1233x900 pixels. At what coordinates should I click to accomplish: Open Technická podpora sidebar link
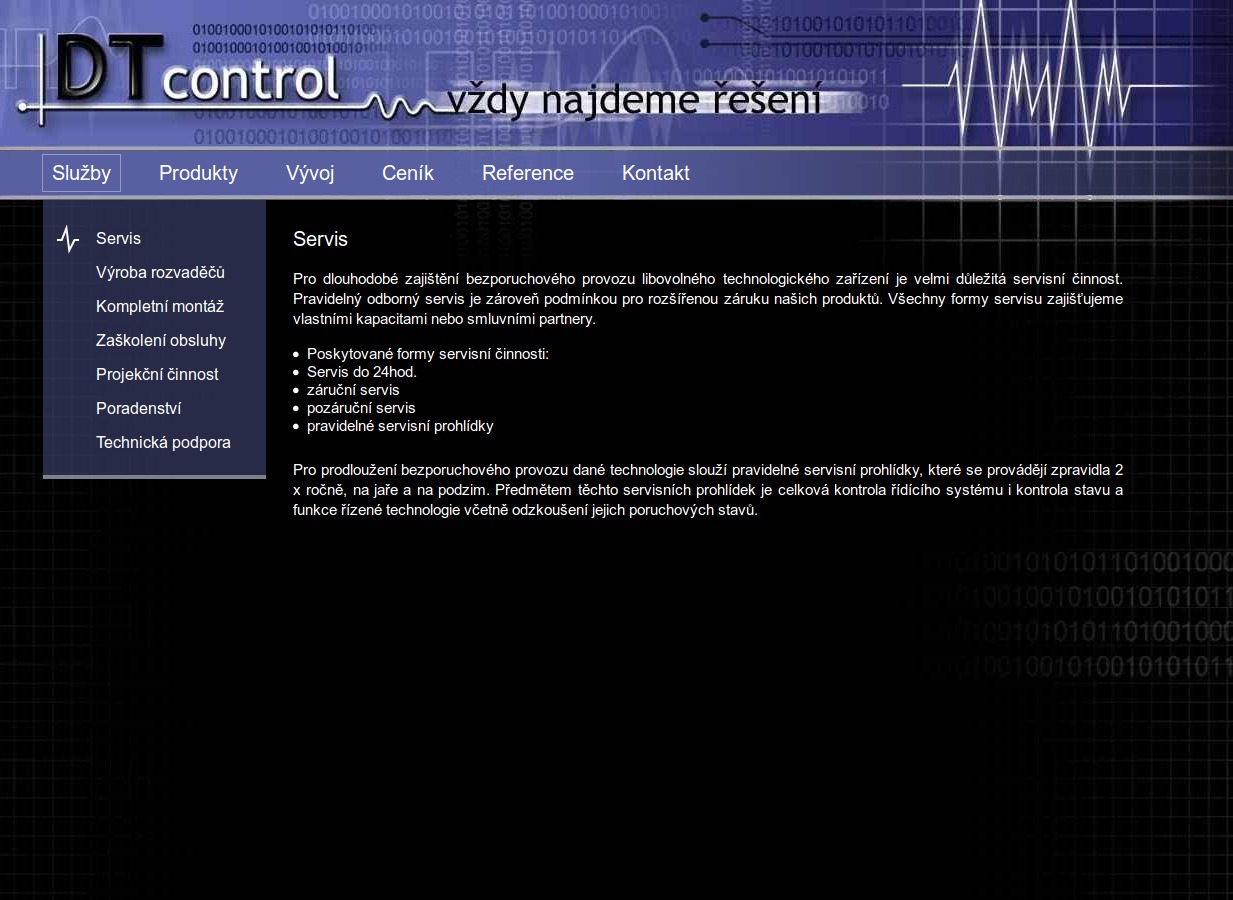[163, 442]
